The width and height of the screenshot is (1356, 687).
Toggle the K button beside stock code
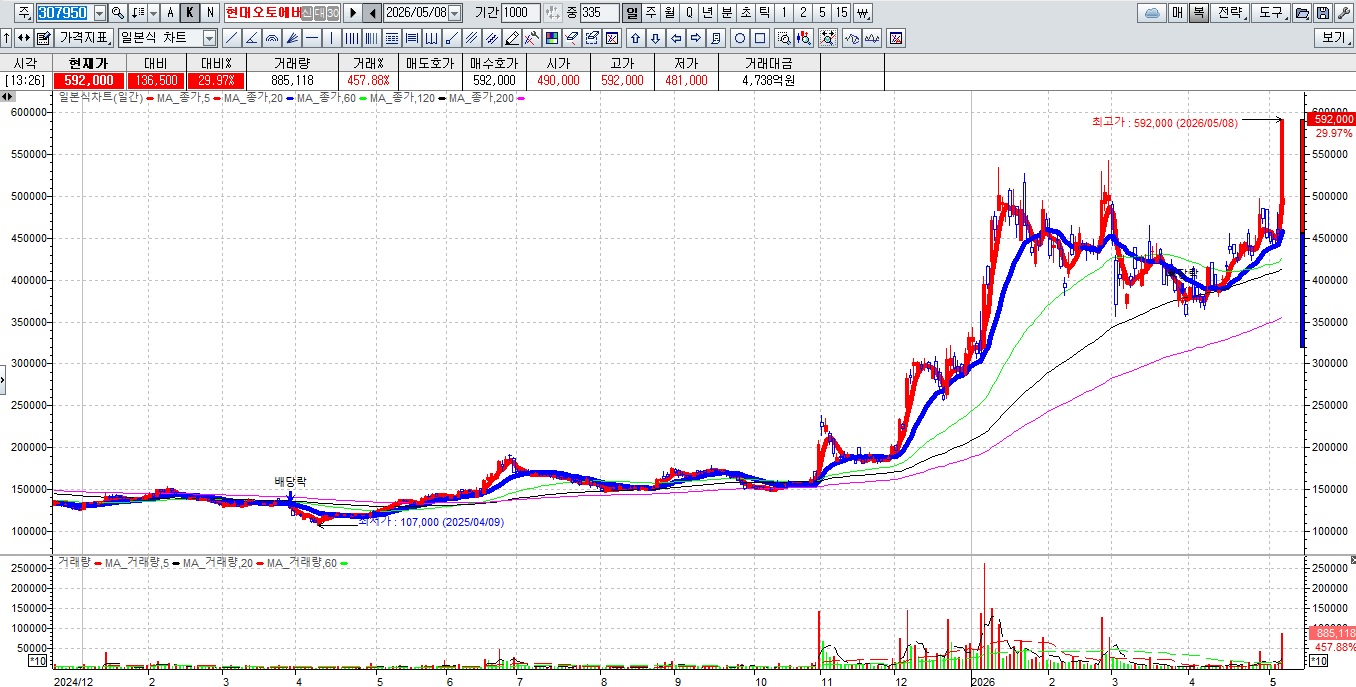tap(189, 13)
